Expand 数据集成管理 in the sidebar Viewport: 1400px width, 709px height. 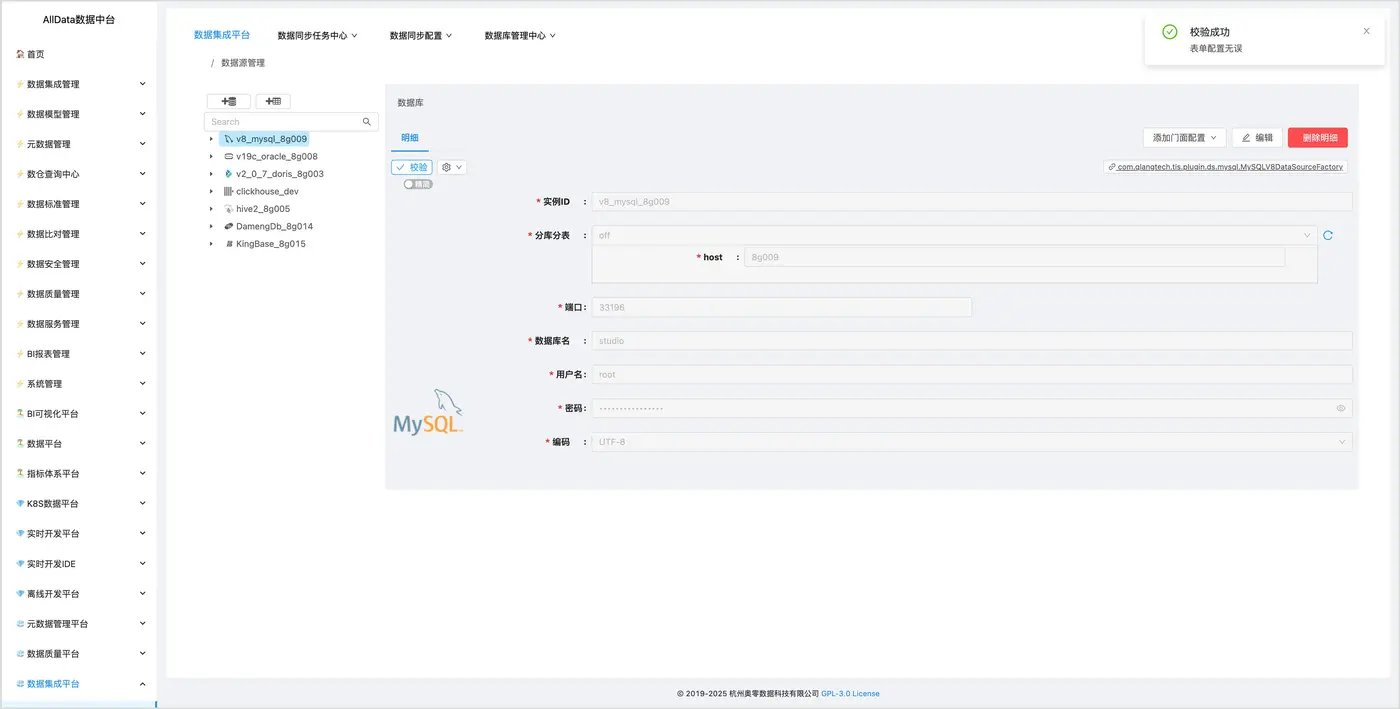(79, 84)
